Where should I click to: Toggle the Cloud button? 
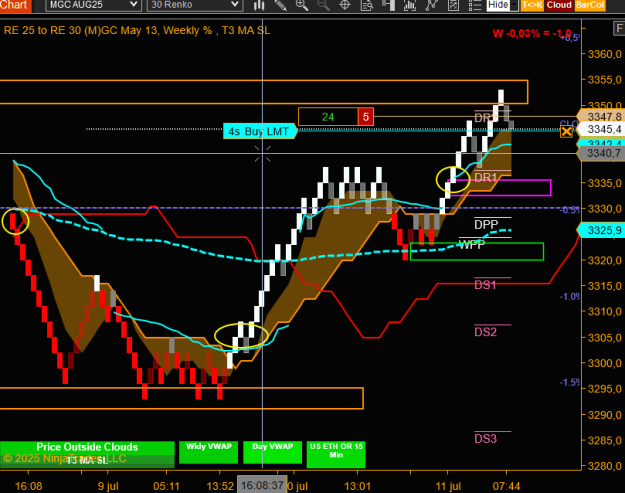click(x=559, y=5)
